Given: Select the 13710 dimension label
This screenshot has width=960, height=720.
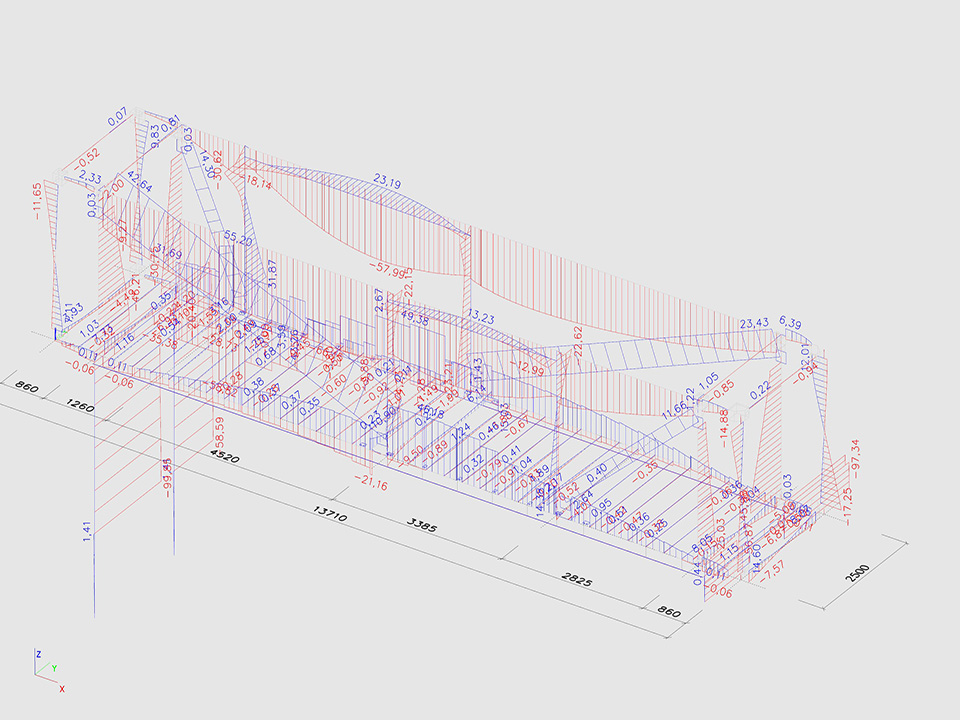Looking at the screenshot, I should tap(330, 512).
